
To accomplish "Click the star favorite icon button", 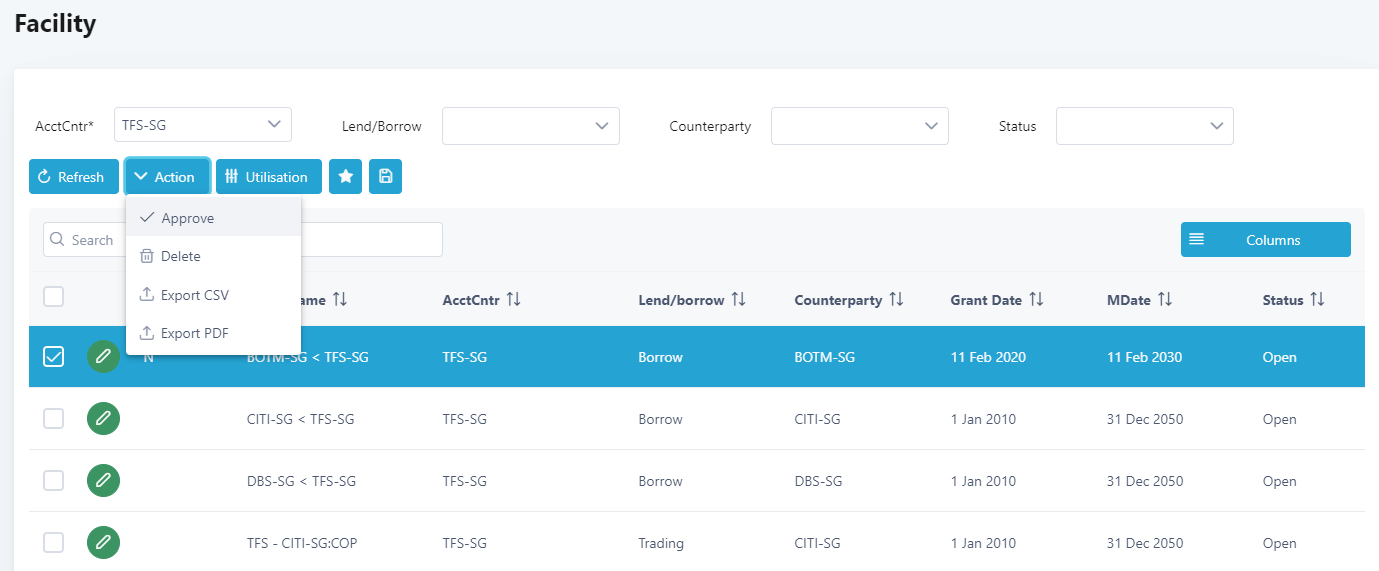I will tap(345, 177).
